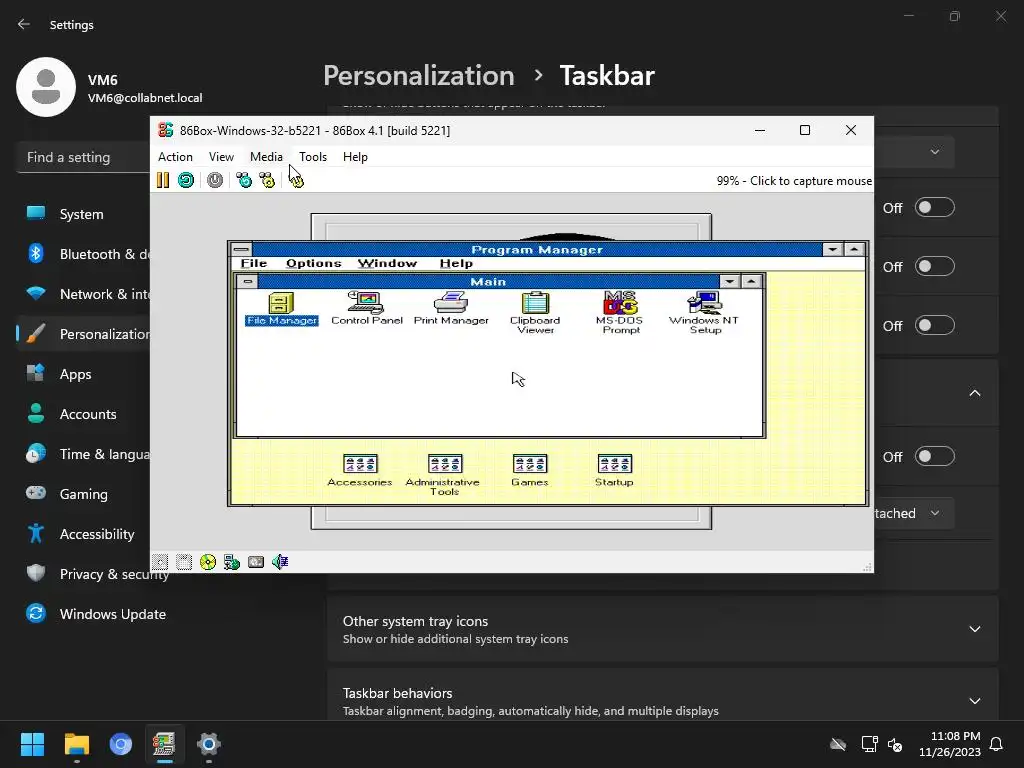Screen dimensions: 1024x768
Task: Click the Main group window maximize arrow
Action: [752, 281]
